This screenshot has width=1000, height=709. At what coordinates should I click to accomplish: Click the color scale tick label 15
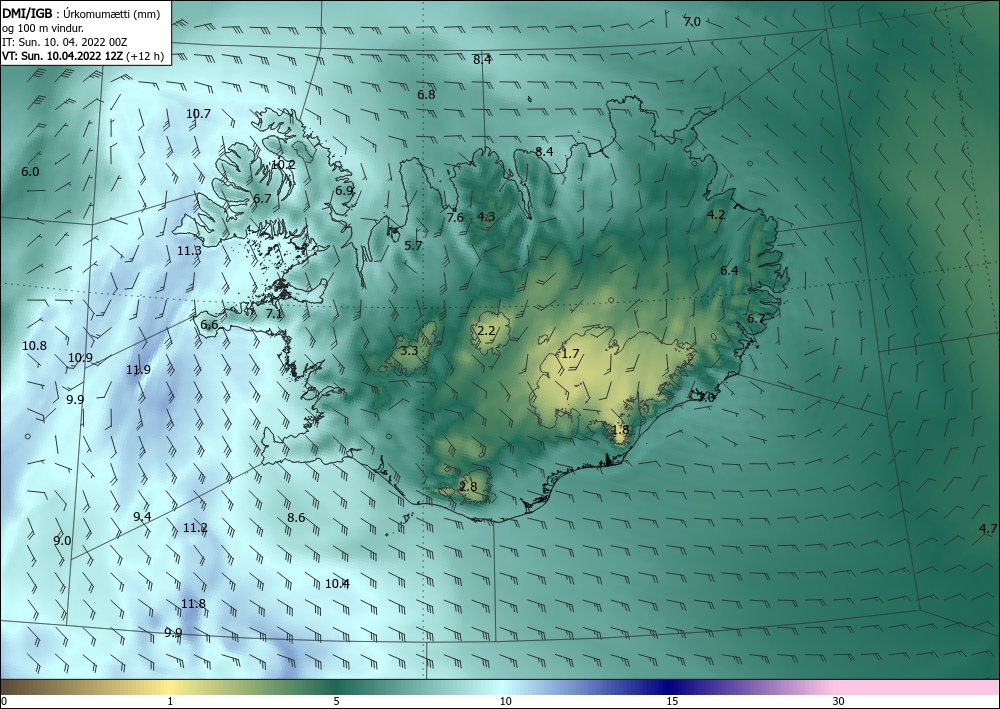point(672,701)
